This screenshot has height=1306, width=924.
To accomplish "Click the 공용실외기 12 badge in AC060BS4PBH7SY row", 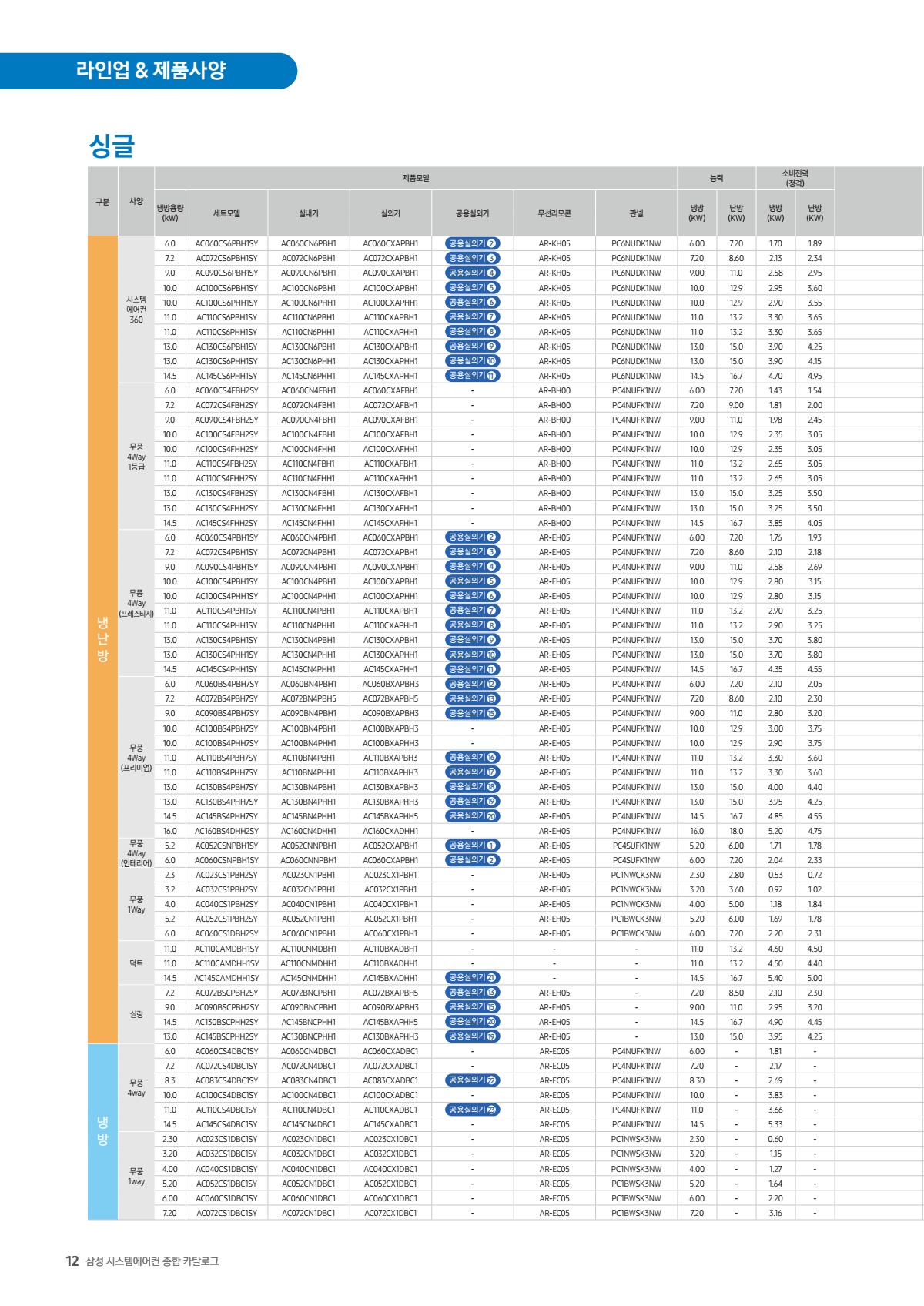I will click(x=472, y=684).
